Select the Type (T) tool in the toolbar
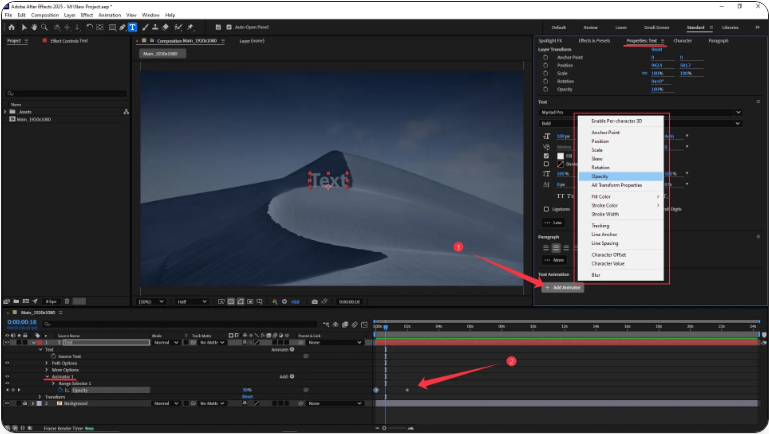Viewport: 769px width, 434px height. tap(132, 27)
